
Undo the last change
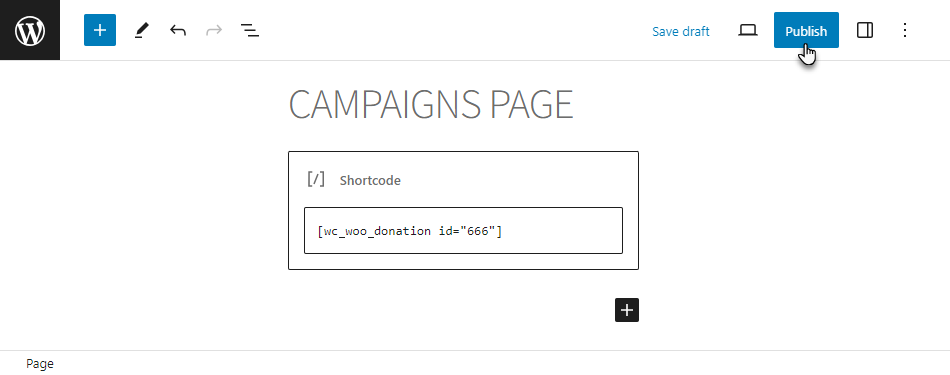pos(178,30)
